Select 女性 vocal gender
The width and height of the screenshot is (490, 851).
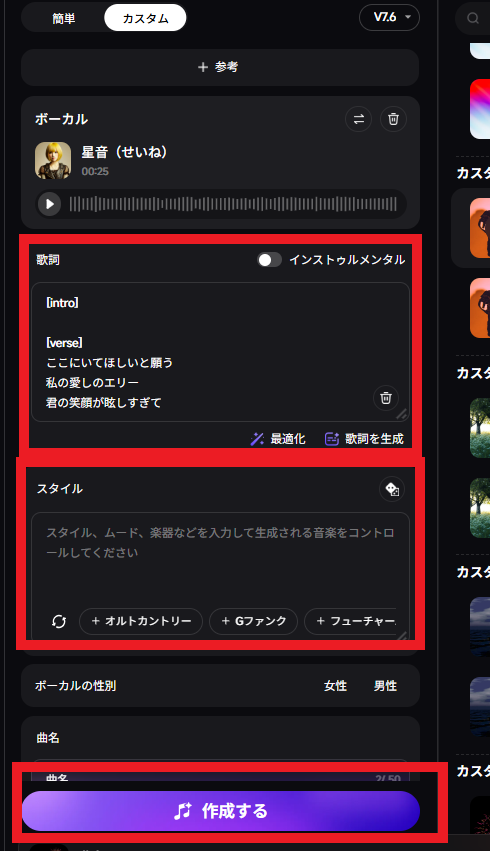click(x=335, y=686)
